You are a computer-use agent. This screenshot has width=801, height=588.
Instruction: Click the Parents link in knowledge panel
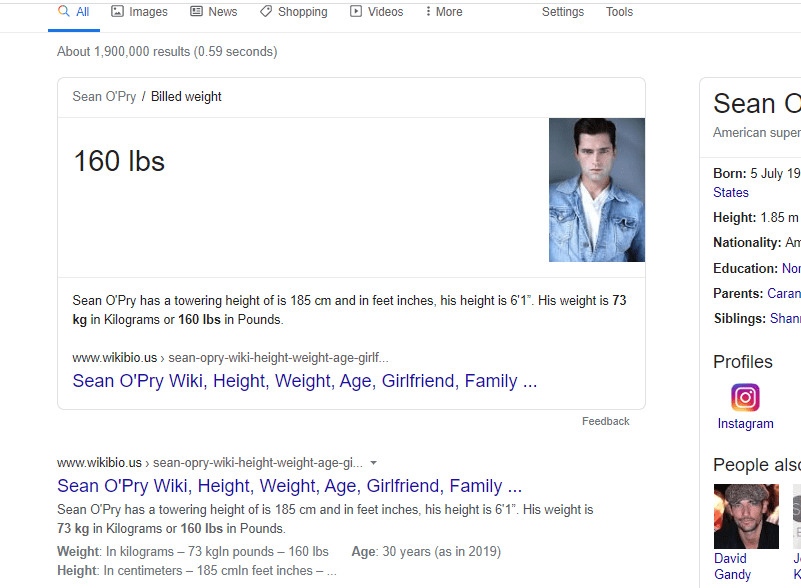pos(784,293)
